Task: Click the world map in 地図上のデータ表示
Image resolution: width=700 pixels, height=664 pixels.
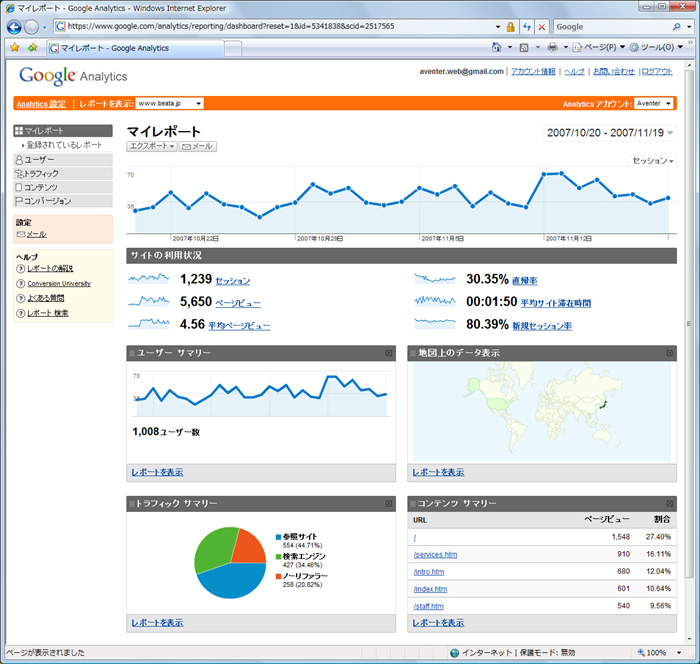Action: 542,412
